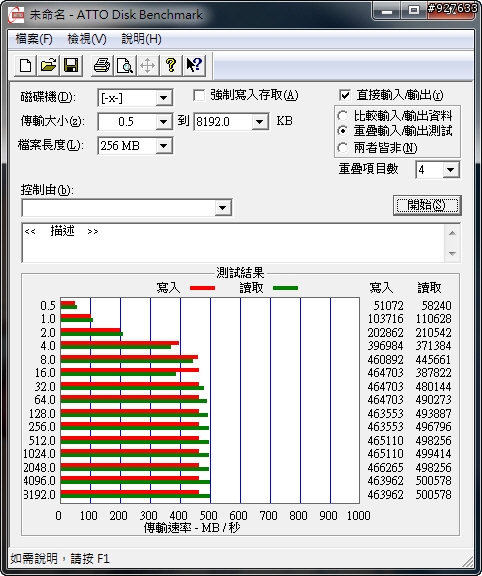Click the move crosshair toolbar icon
The width and height of the screenshot is (482, 576).
pyautogui.click(x=147, y=66)
